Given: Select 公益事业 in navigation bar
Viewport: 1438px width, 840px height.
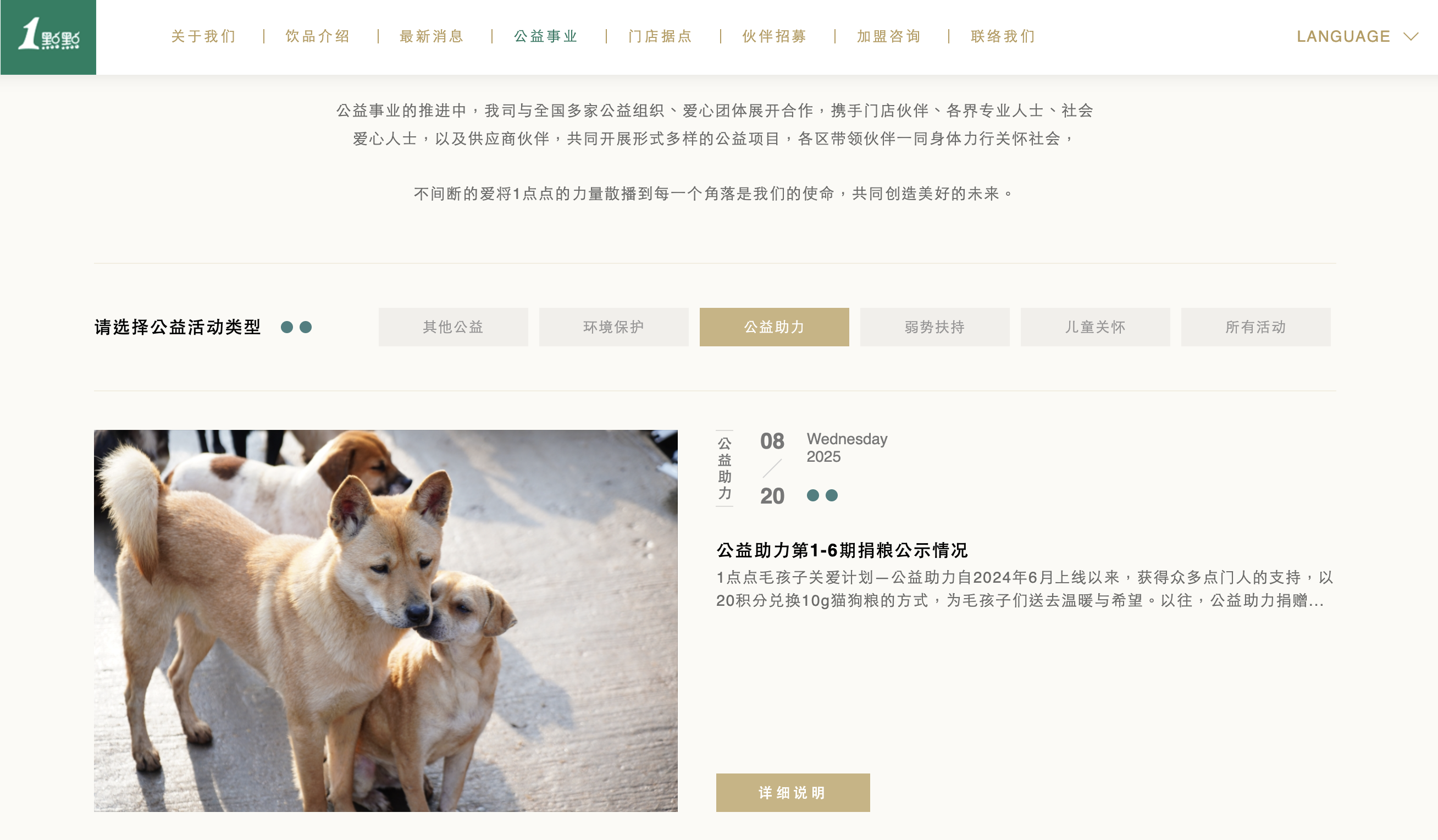Looking at the screenshot, I should (x=546, y=36).
